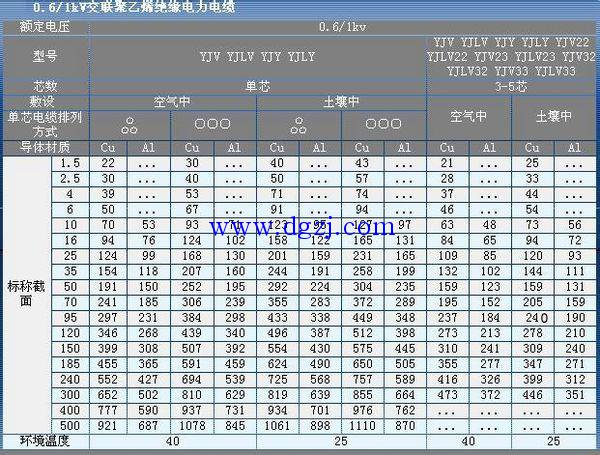Open the www.dgzj.com watermark link
Viewport: 600px width, 455px height.
pyautogui.click(x=300, y=228)
